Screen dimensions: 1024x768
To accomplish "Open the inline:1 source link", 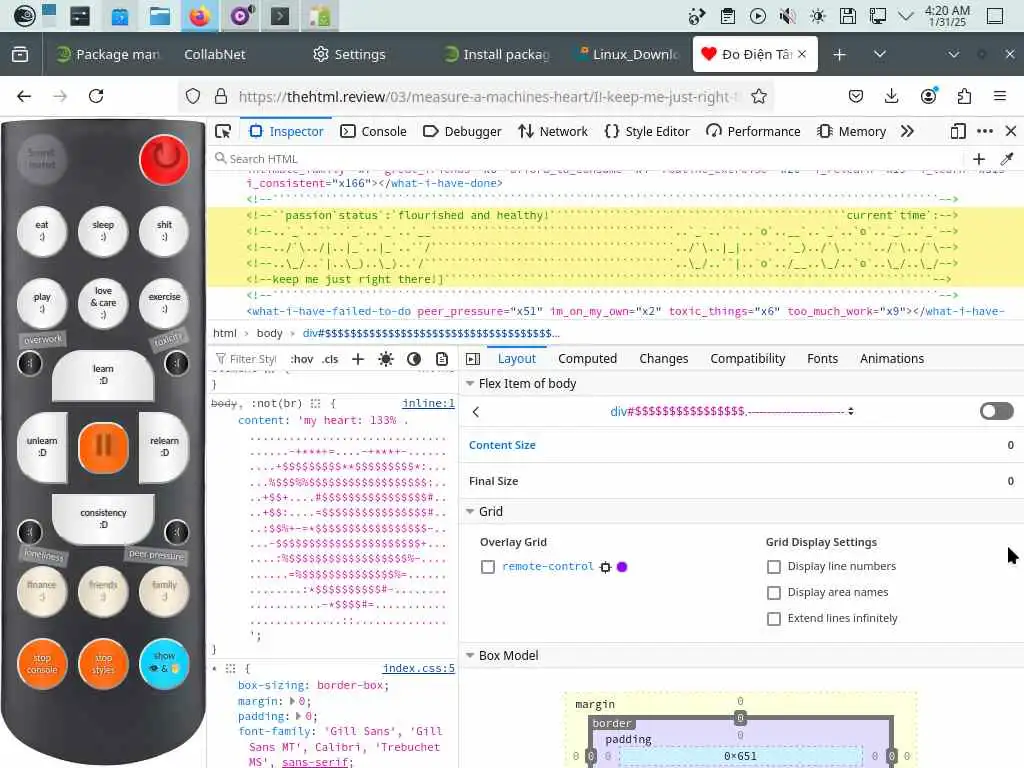I will coord(428,403).
